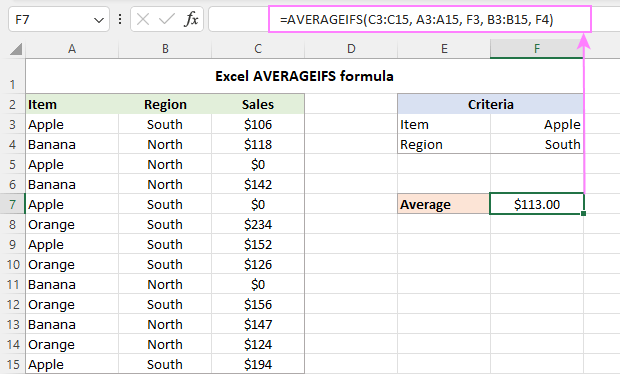Click the $113.00 result cell
The image size is (620, 374).
pyautogui.click(x=537, y=204)
